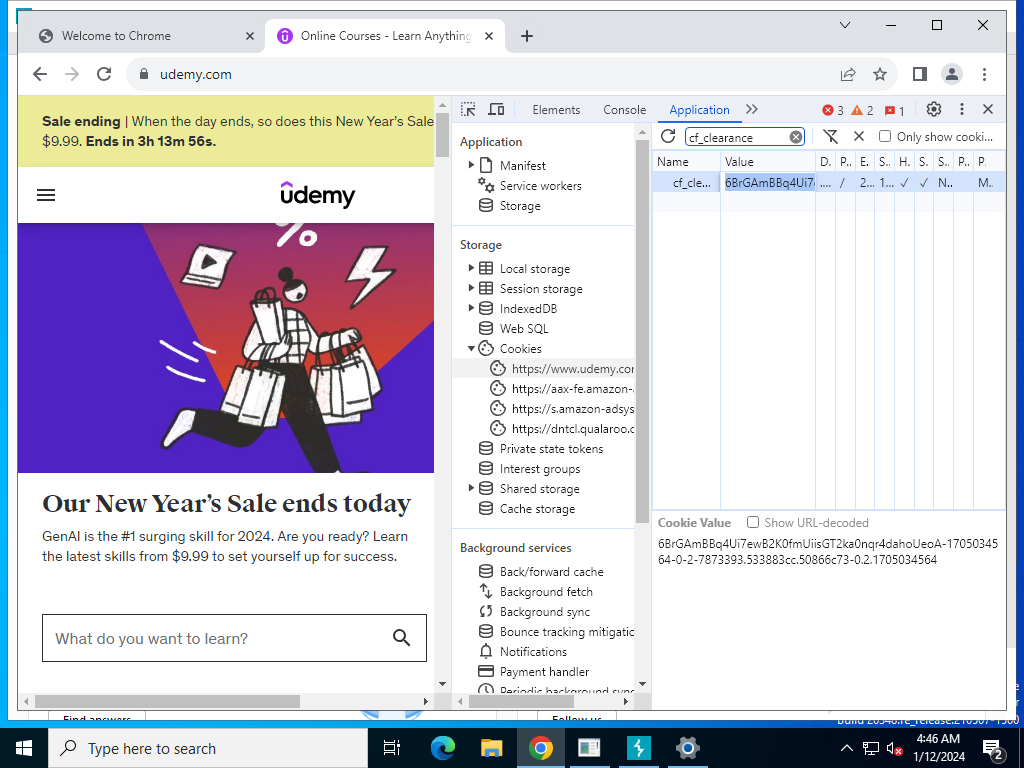Reload the page
The image size is (1024, 768).
104,74
